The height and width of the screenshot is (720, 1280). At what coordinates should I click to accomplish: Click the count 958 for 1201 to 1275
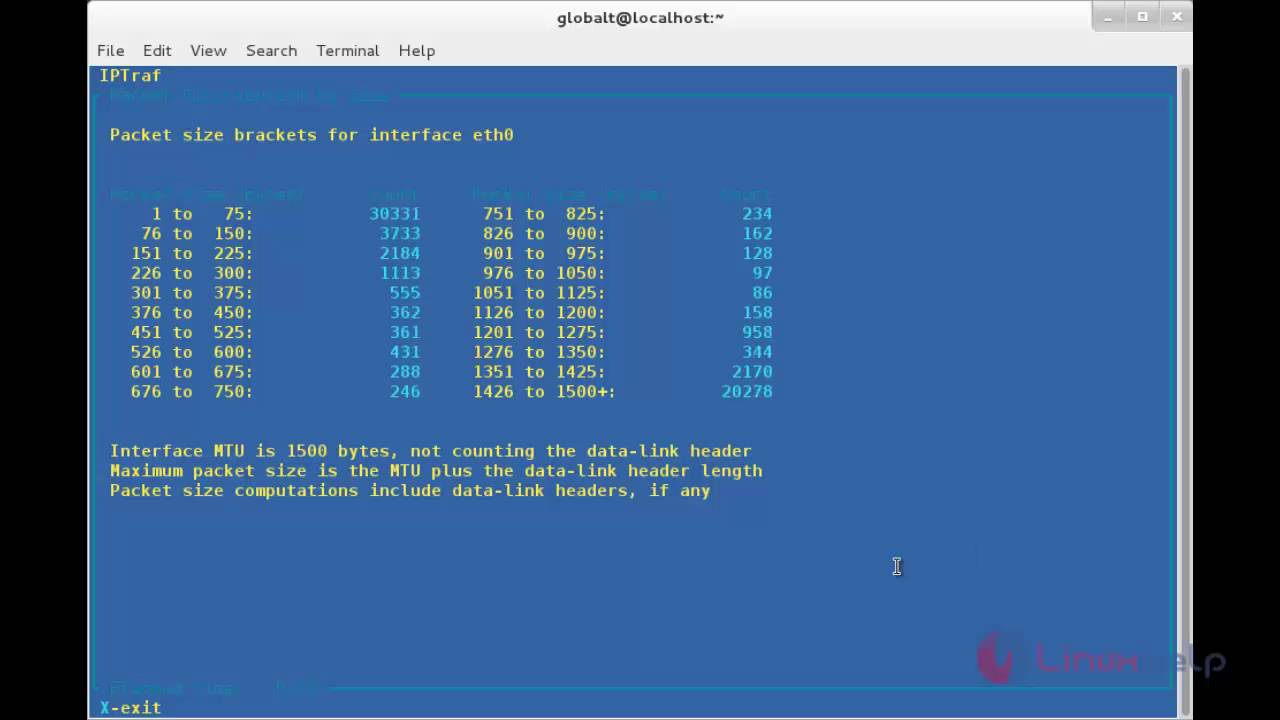[x=757, y=332]
